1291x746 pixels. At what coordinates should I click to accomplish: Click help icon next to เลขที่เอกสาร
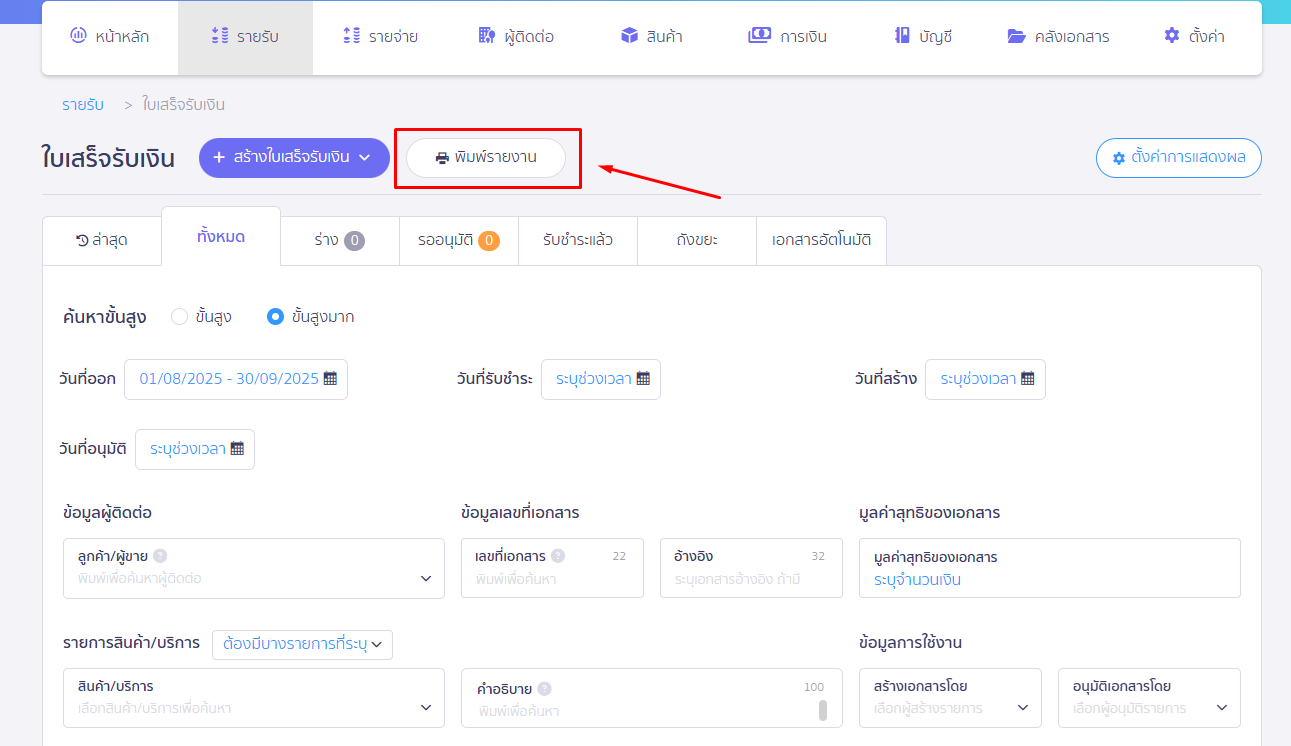(x=558, y=556)
